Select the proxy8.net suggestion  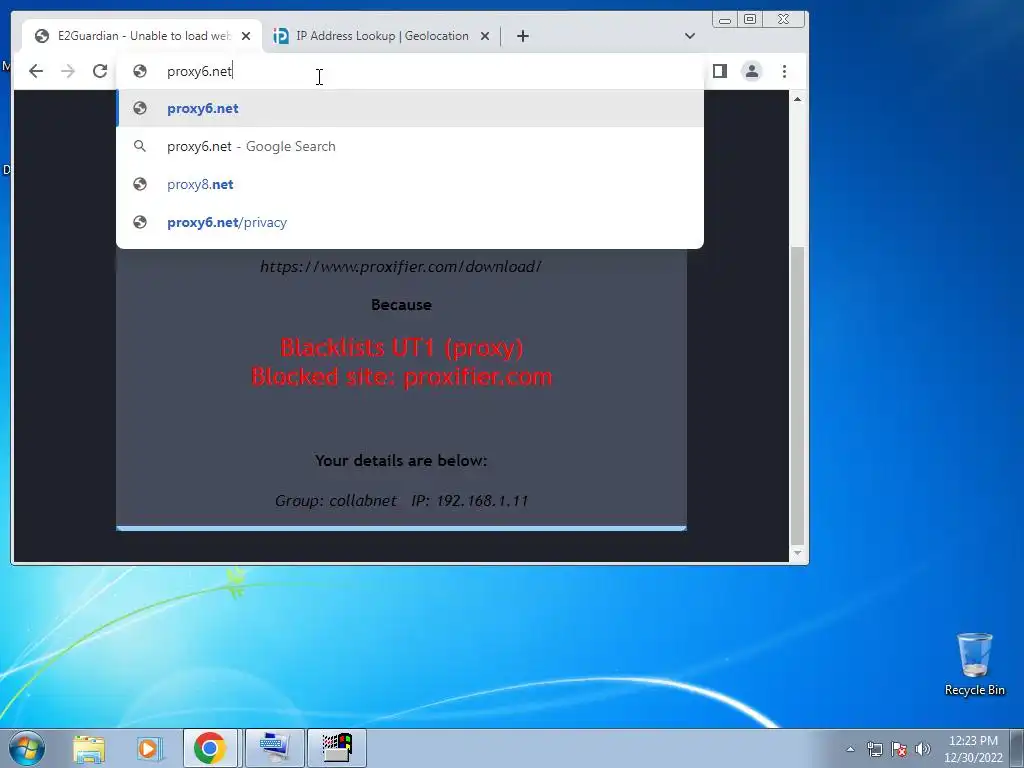tap(409, 184)
